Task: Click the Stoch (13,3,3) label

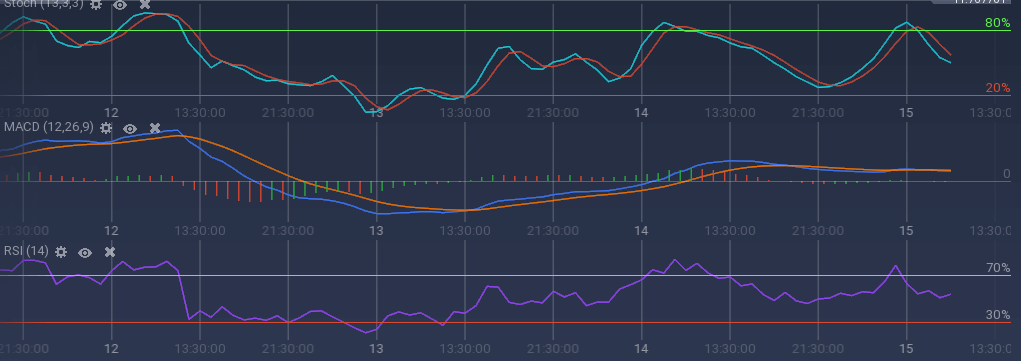Action: 44,4
